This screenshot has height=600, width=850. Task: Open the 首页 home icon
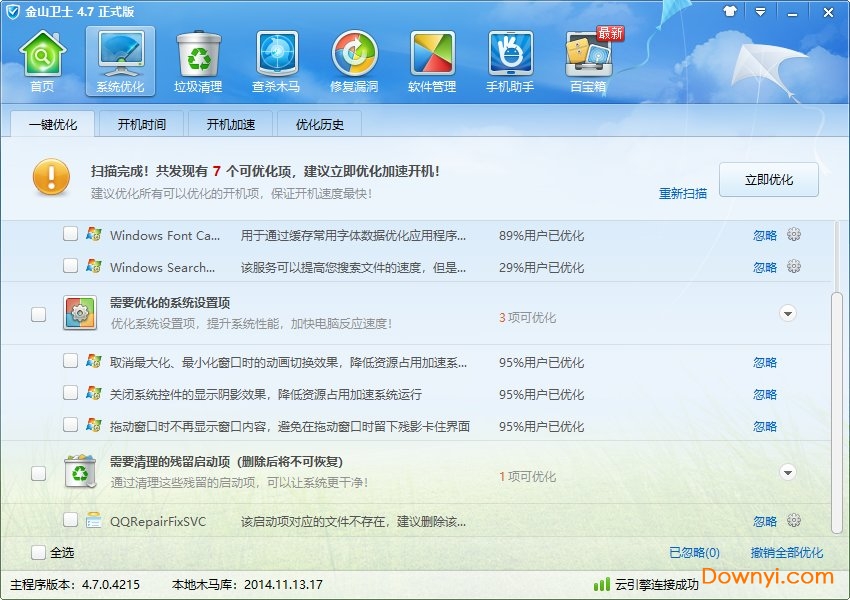tap(43, 58)
